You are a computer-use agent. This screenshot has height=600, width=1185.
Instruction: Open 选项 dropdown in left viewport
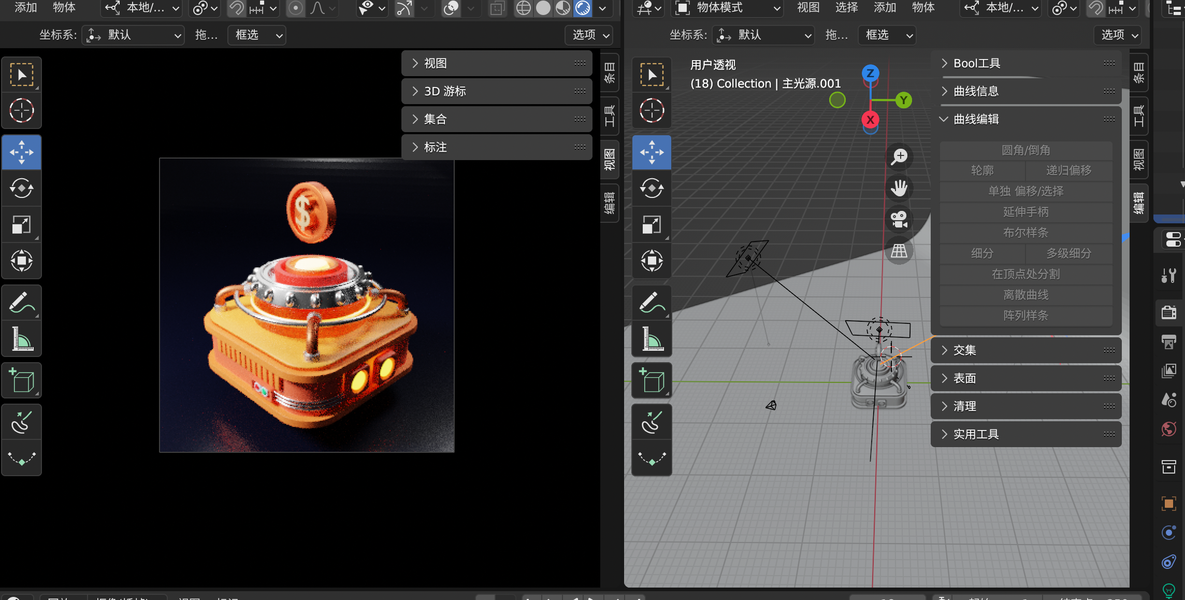(x=589, y=35)
